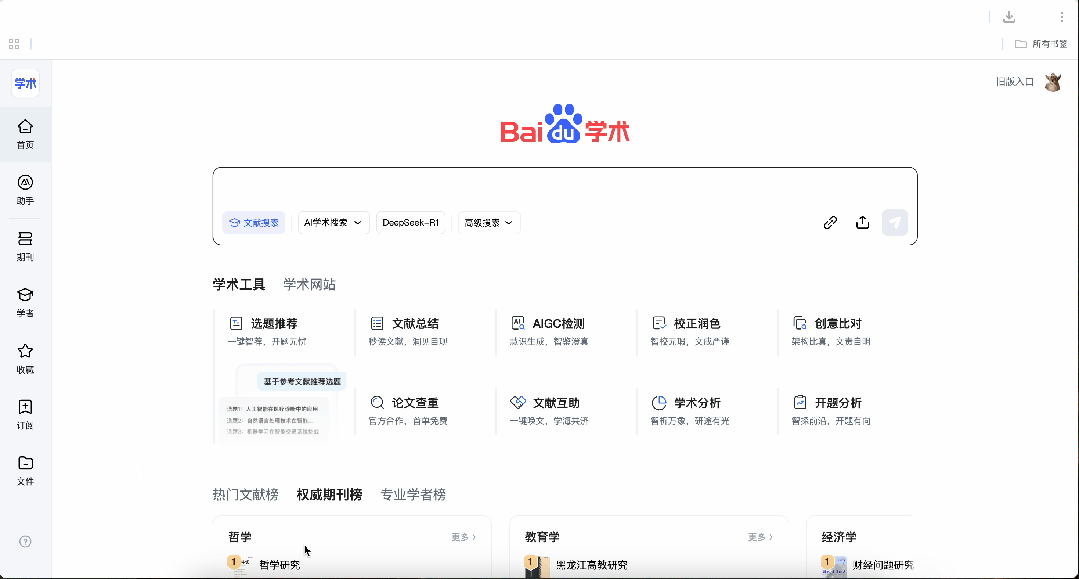Click the apps grid icon in bookmarks bar

[14, 44]
